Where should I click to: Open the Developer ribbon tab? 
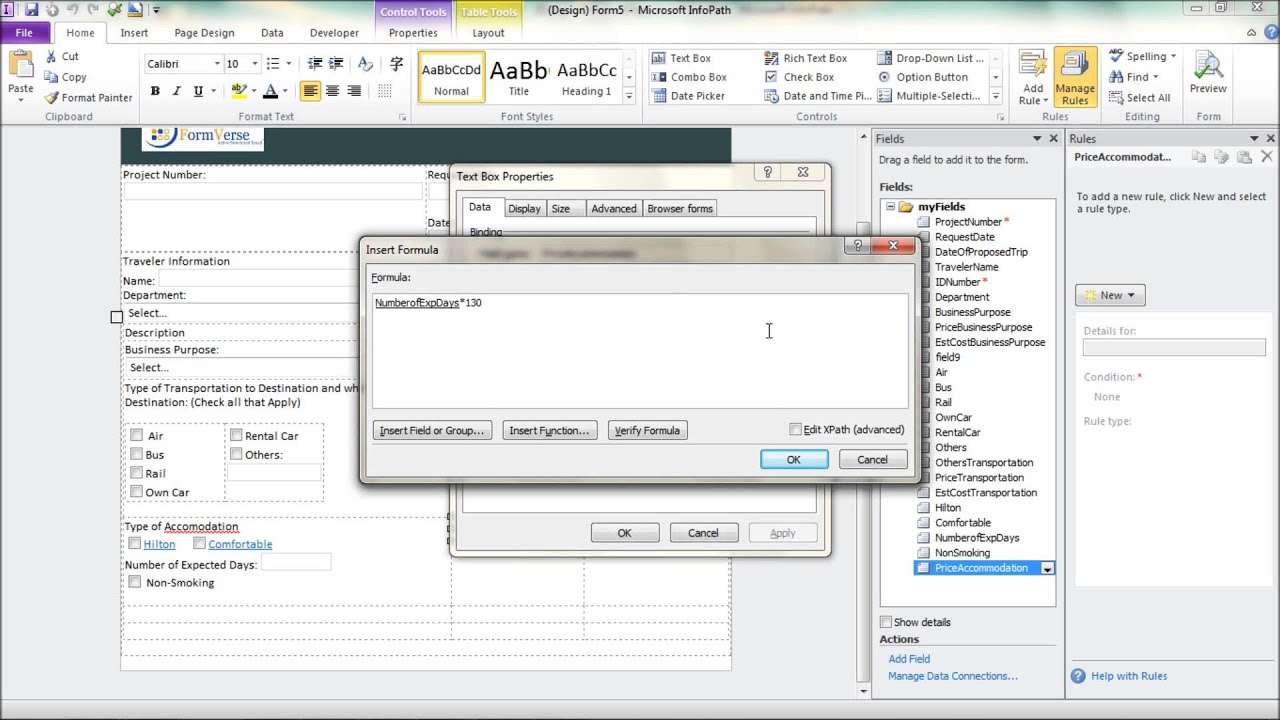click(x=334, y=33)
